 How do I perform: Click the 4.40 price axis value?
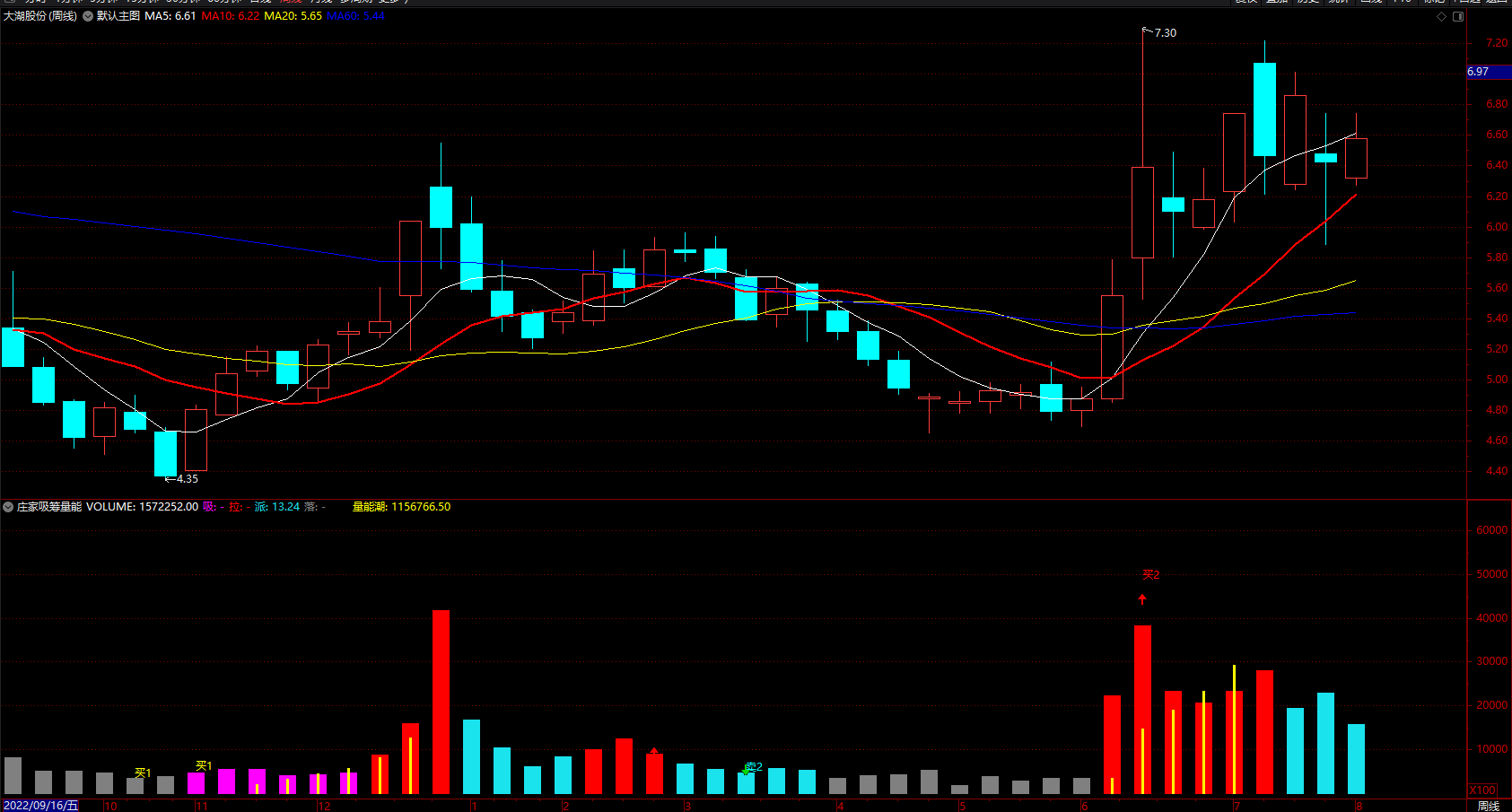[1497, 471]
